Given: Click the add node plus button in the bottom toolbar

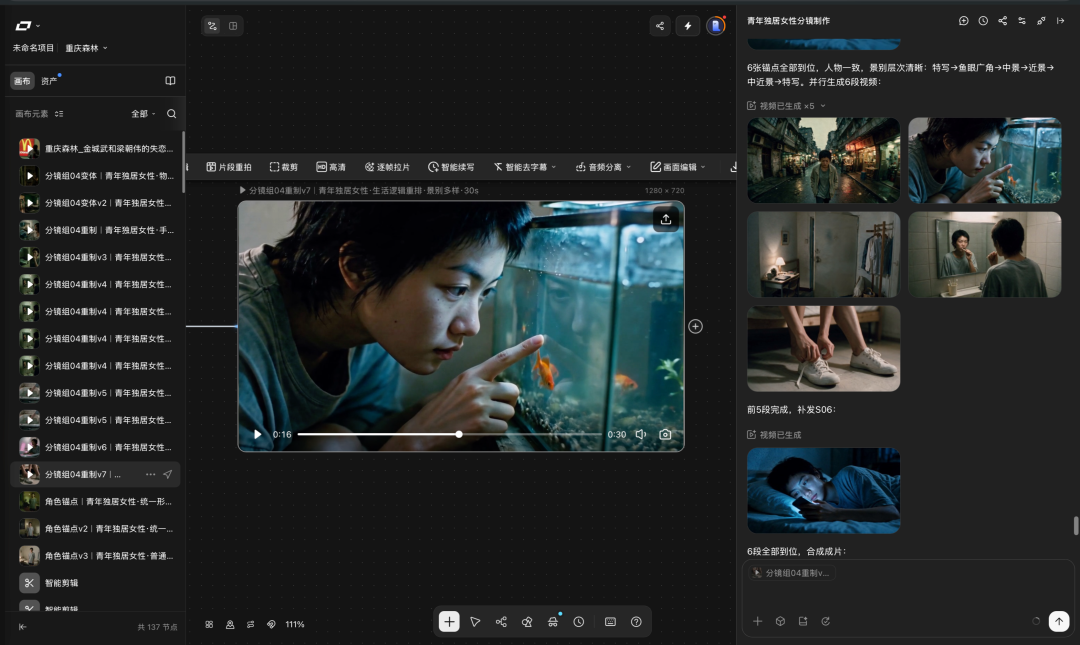Looking at the screenshot, I should [x=449, y=622].
